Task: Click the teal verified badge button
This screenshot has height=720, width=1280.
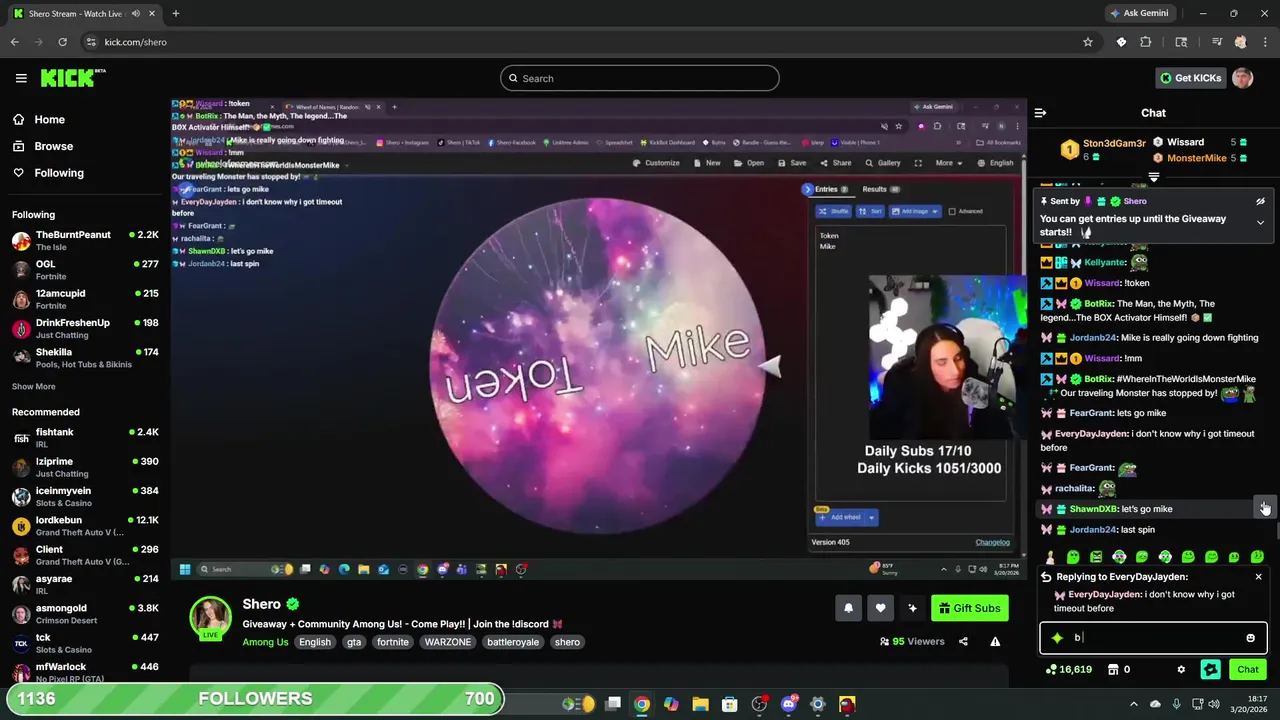Action: point(1211,670)
